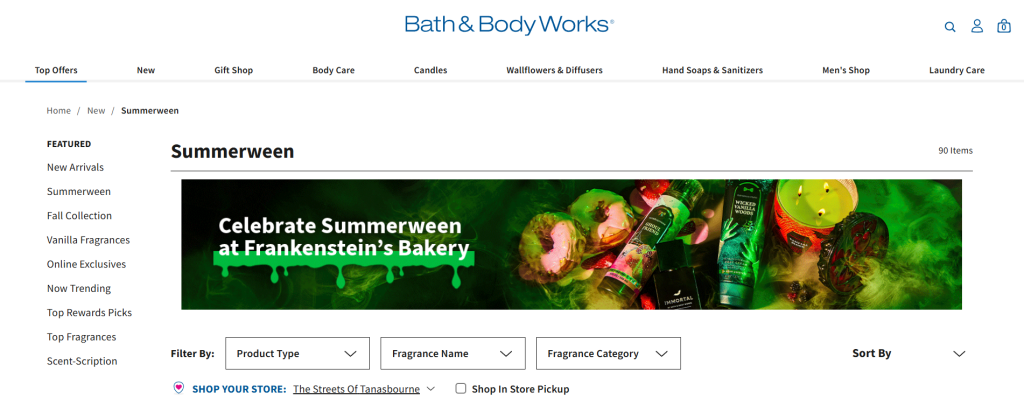Open the account profile icon
The height and width of the screenshot is (405, 1024).
977,26
